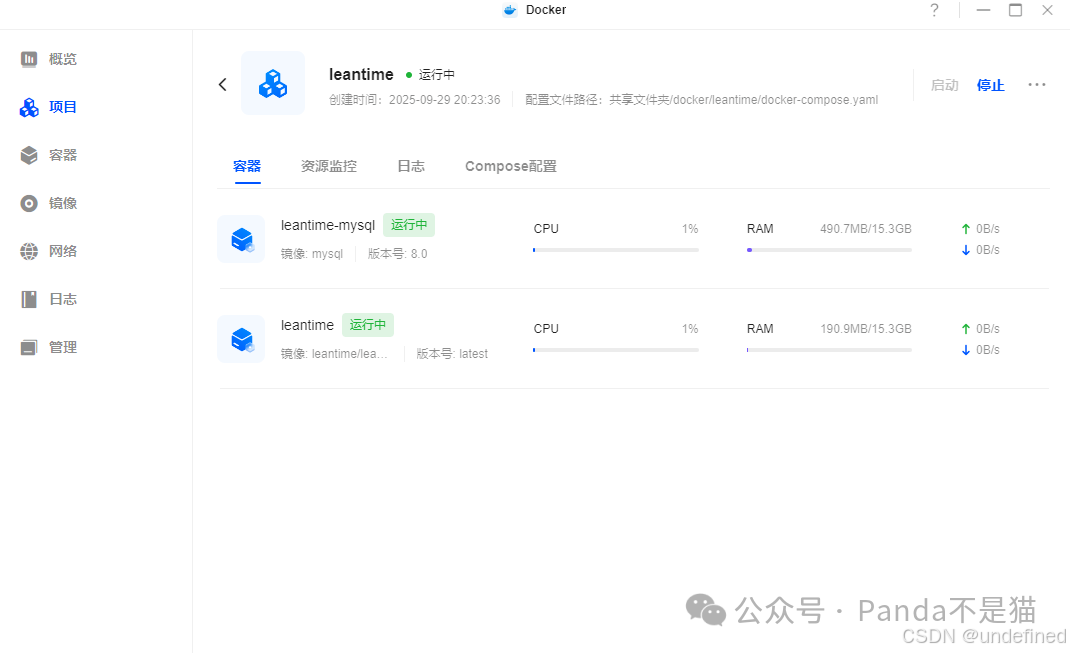Viewport: 1070px width, 653px height.
Task: Open the 概览 overview icon in sidebar
Action: pyautogui.click(x=29, y=59)
